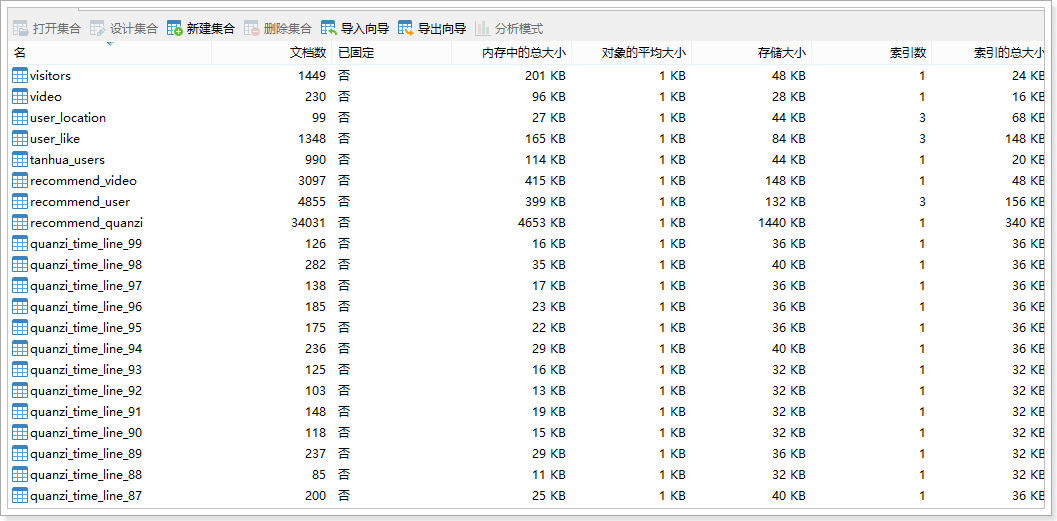Open the Export Wizard (导出向导) icon
This screenshot has height=521, width=1057.
click(x=406, y=28)
